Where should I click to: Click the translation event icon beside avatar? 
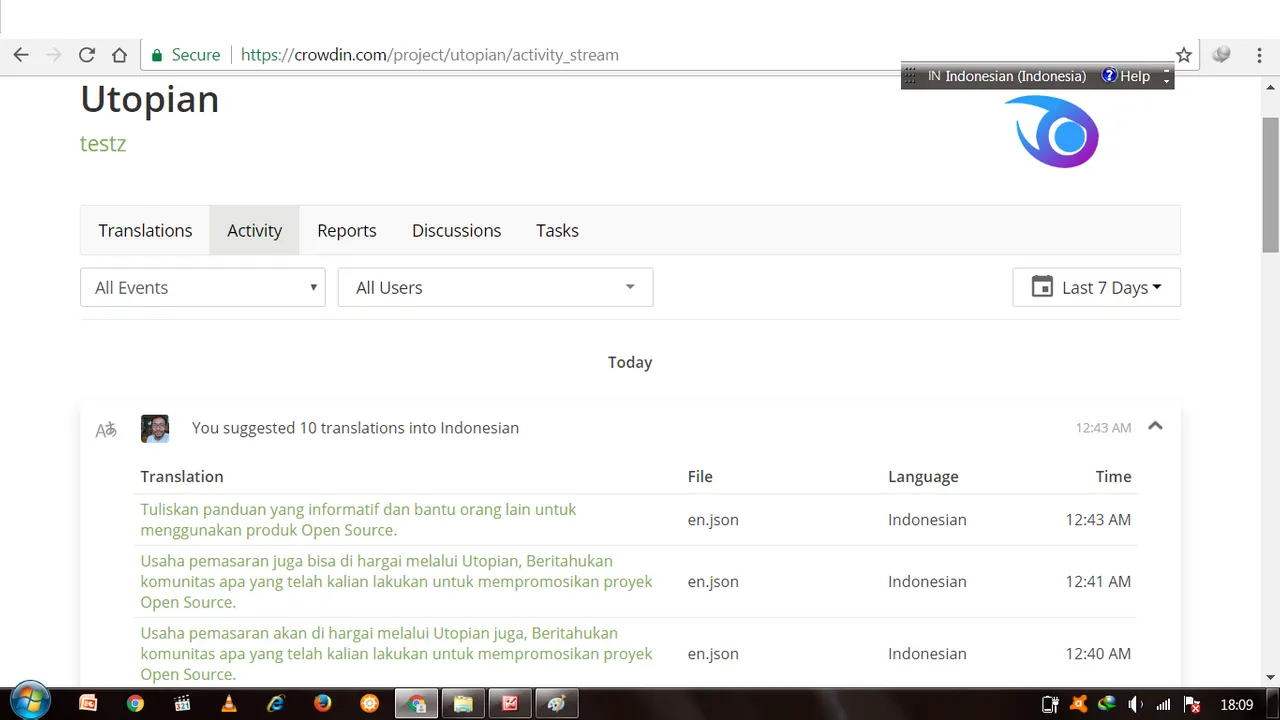tap(106, 429)
